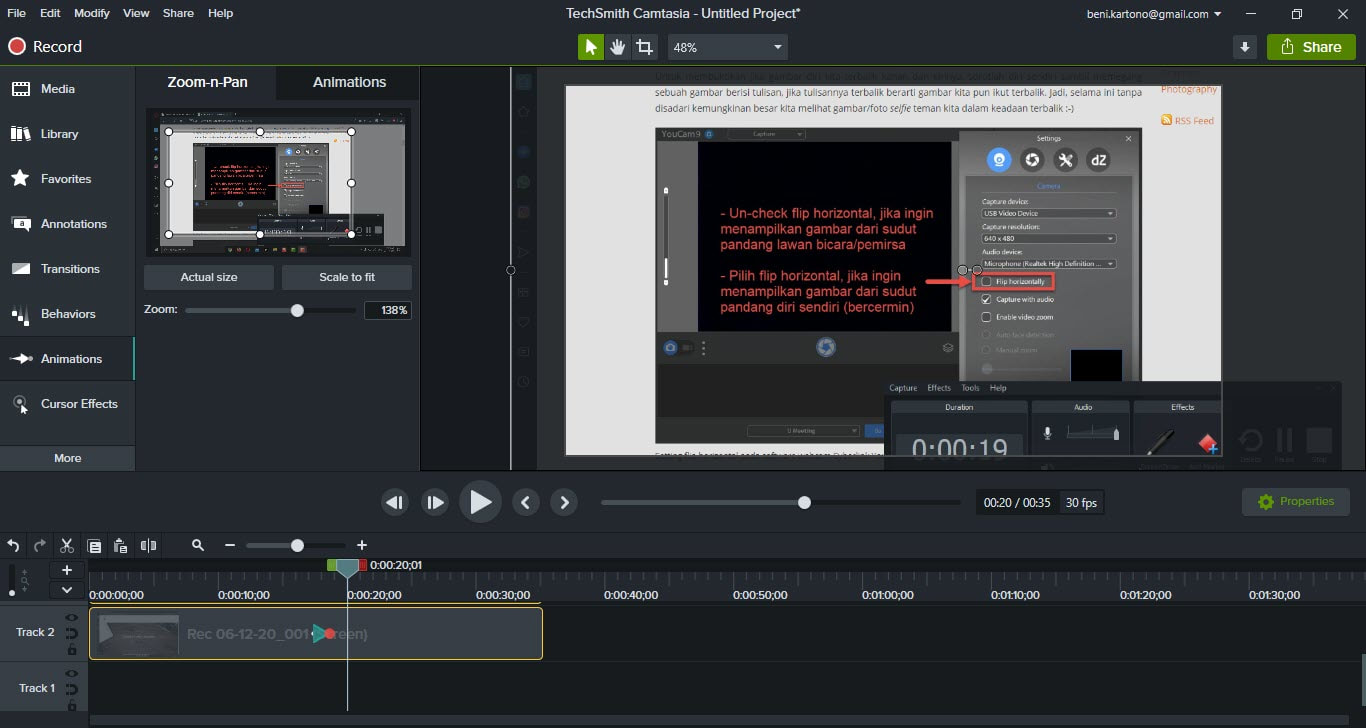Play the video preview
Screen dimensions: 1366x728
coord(480,502)
